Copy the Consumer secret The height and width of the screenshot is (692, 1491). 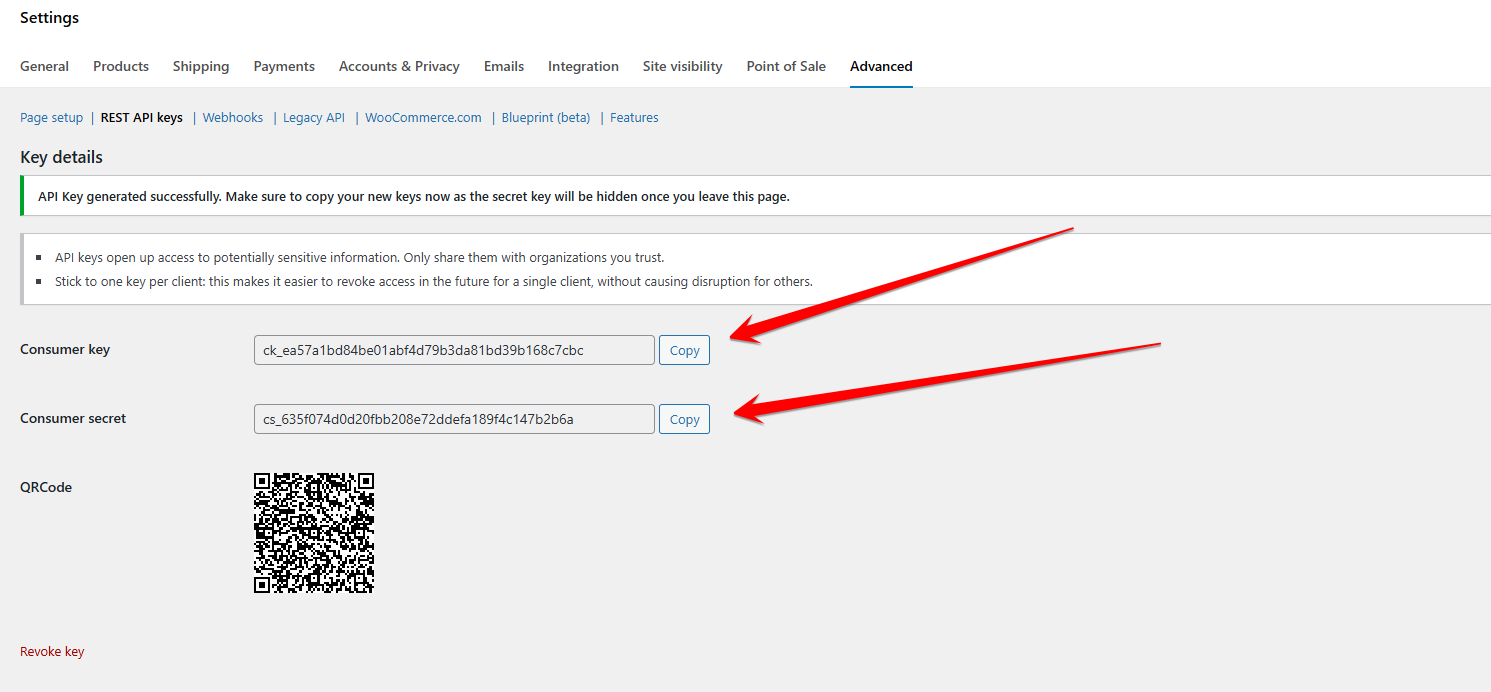coord(684,419)
